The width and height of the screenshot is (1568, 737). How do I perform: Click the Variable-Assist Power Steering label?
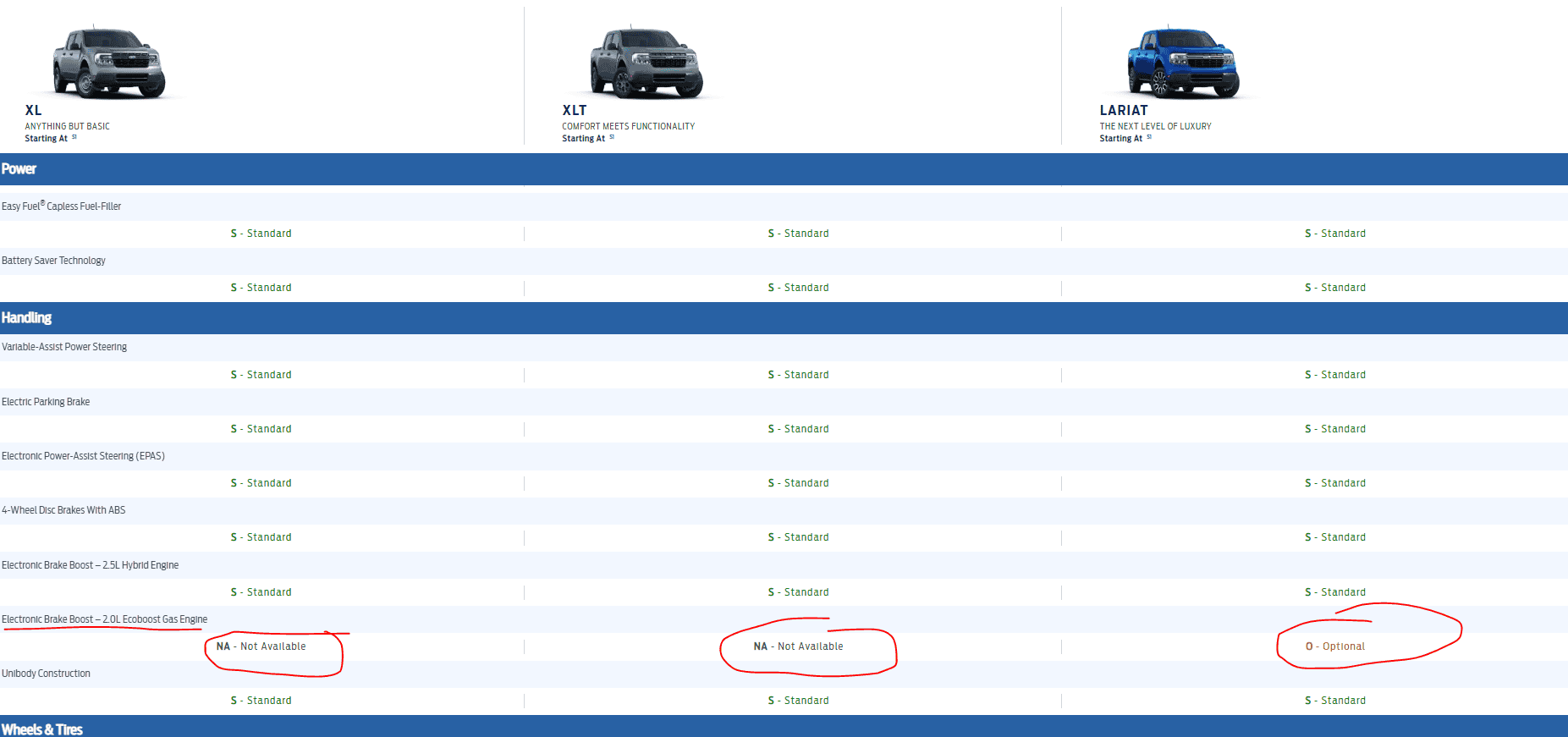click(x=64, y=347)
